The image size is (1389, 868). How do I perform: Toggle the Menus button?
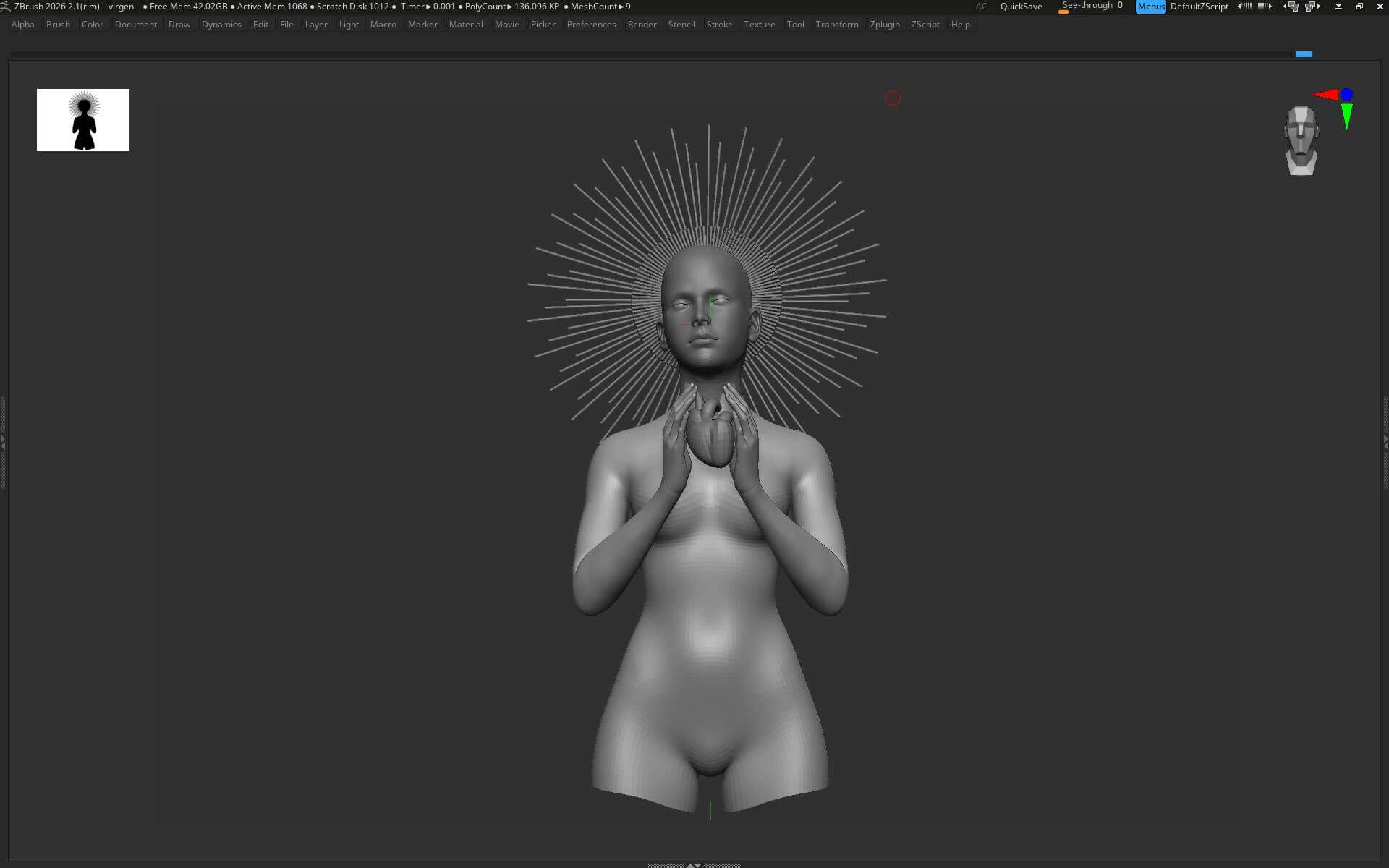pyautogui.click(x=1151, y=7)
